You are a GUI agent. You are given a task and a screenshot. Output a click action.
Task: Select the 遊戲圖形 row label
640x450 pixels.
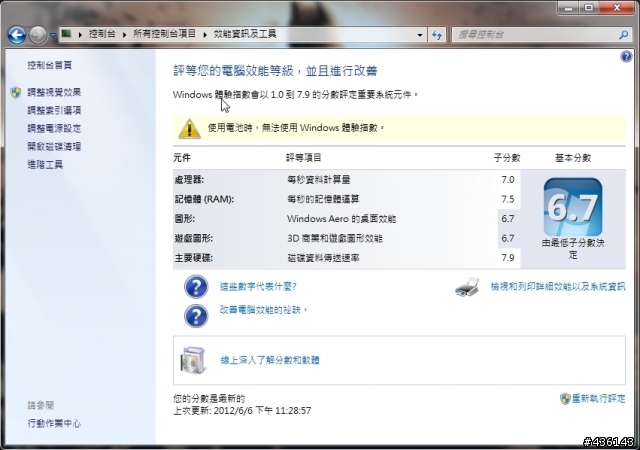click(193, 238)
